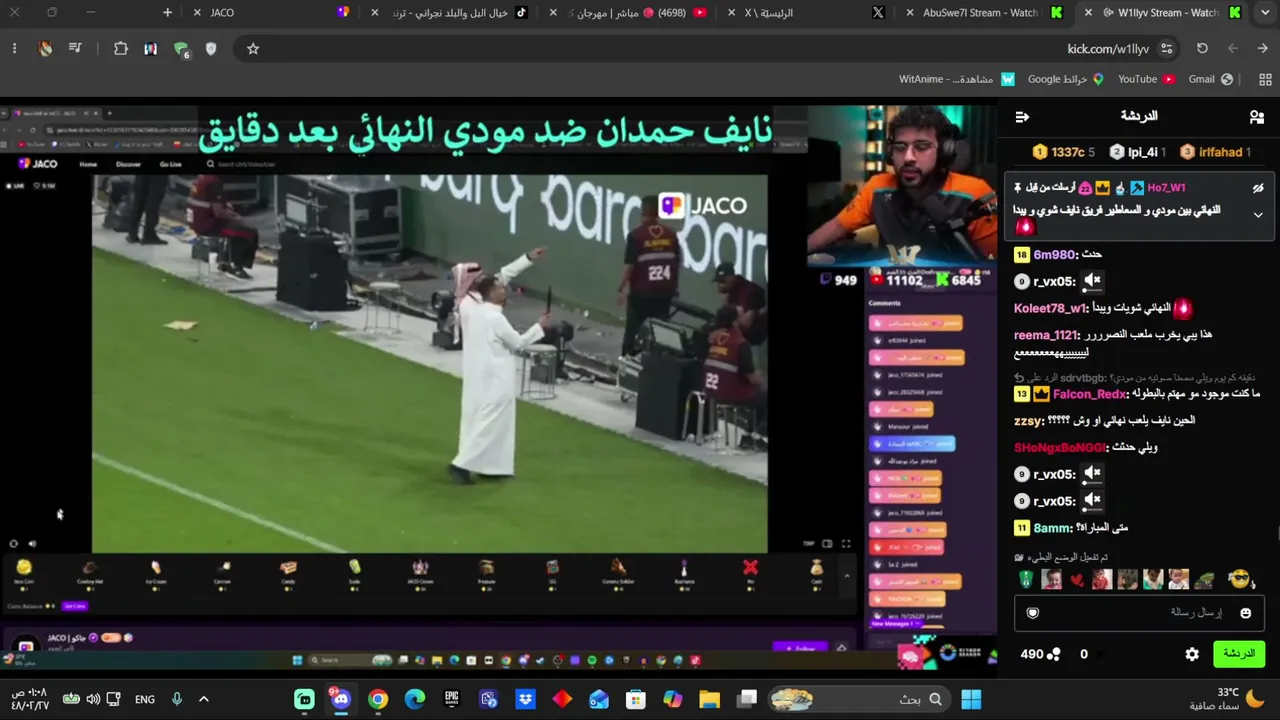Open the Google Maps bookmark
Viewport: 1280px width, 720px height.
click(x=1065, y=79)
